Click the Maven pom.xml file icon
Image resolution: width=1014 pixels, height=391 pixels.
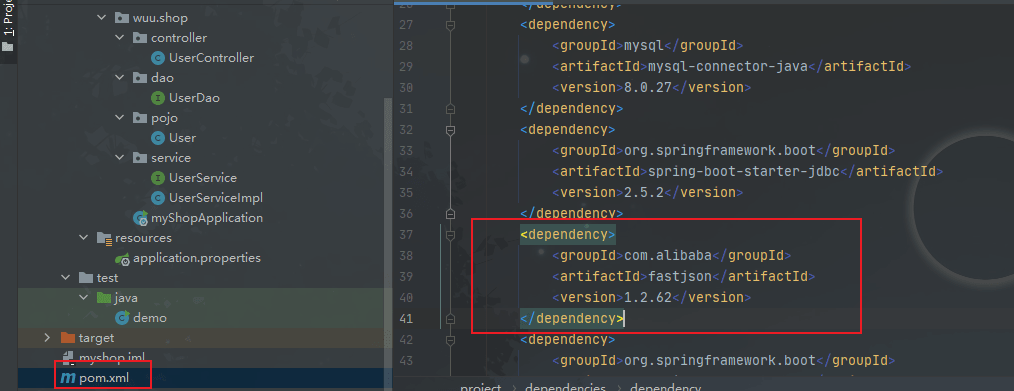click(x=67, y=378)
